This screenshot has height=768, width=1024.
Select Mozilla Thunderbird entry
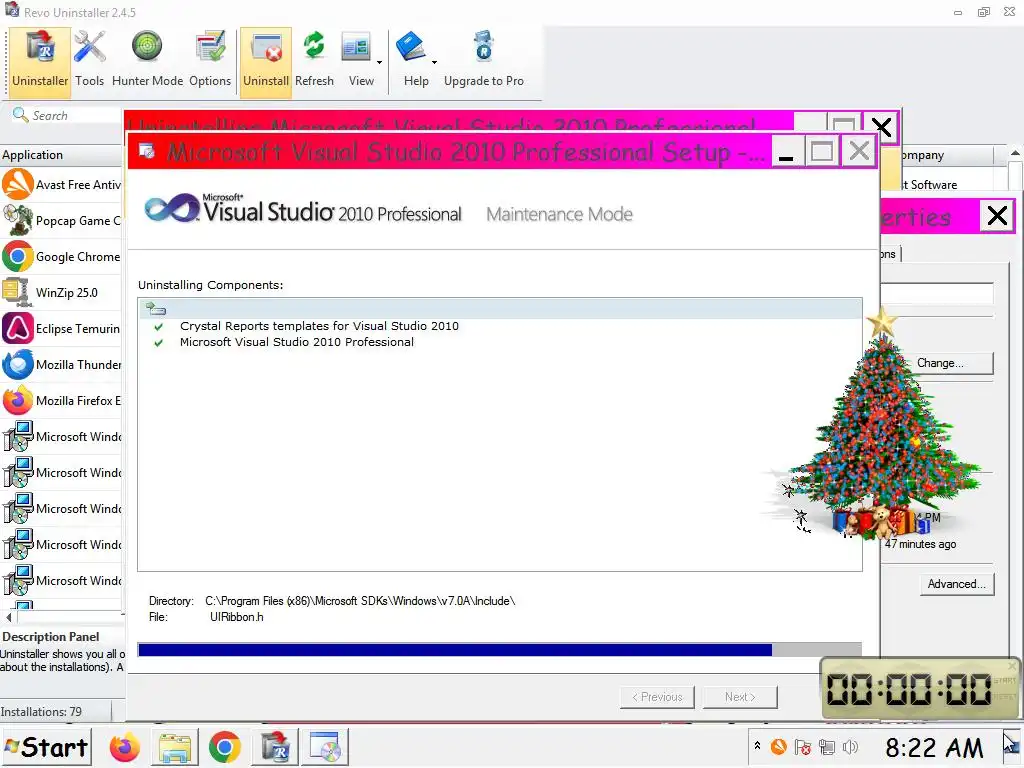pos(61,364)
